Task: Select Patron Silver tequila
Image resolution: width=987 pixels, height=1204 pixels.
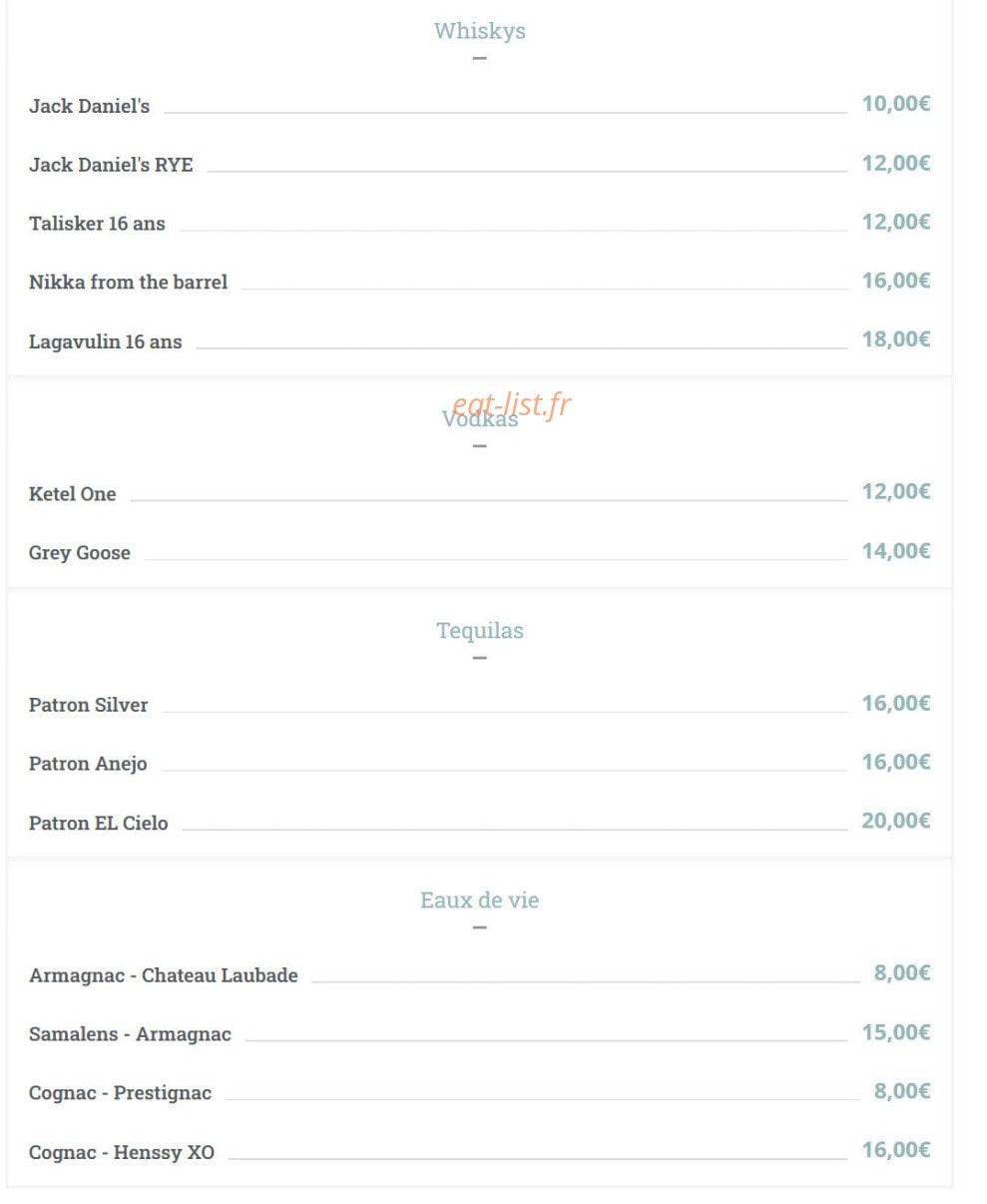Action: (88, 705)
